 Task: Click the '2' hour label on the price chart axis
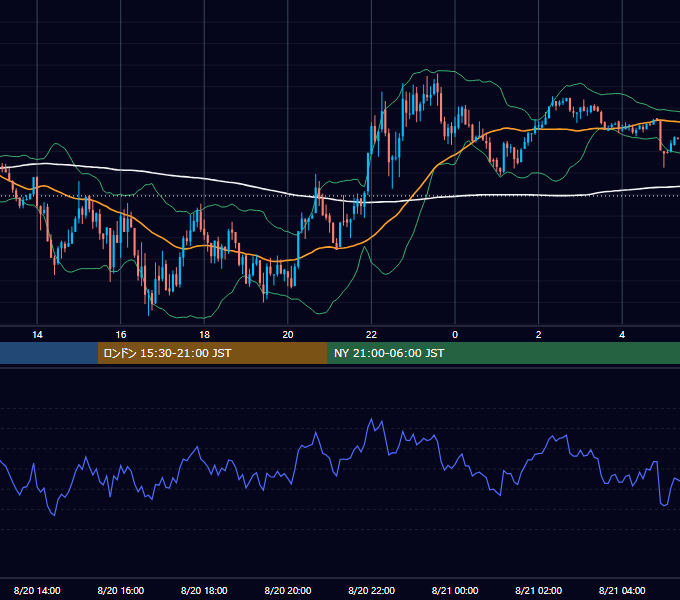coord(539,335)
